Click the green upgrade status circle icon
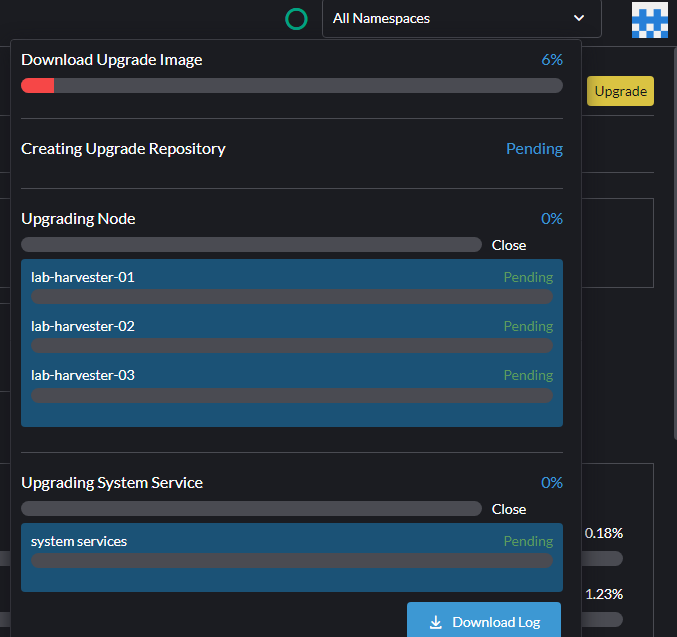Viewport: 677px width, 637px height. coord(296,19)
